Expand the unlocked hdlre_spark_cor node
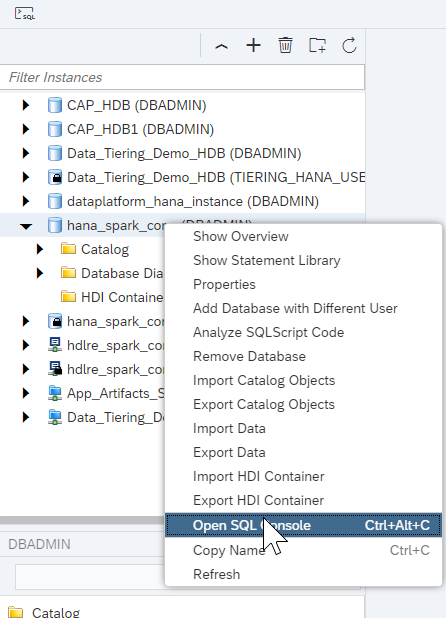The height and width of the screenshot is (618, 446). [x=26, y=345]
